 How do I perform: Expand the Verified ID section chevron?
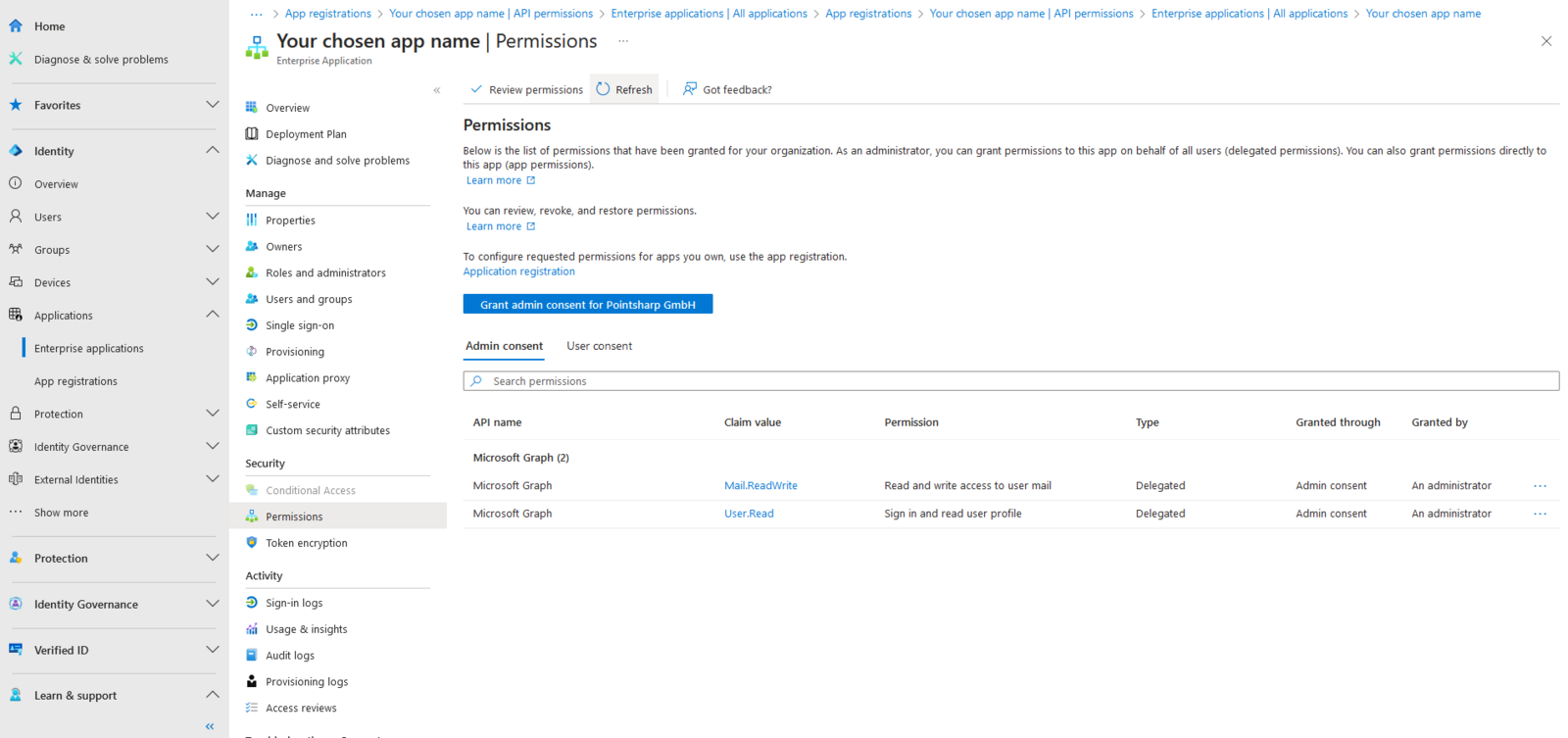pos(212,650)
